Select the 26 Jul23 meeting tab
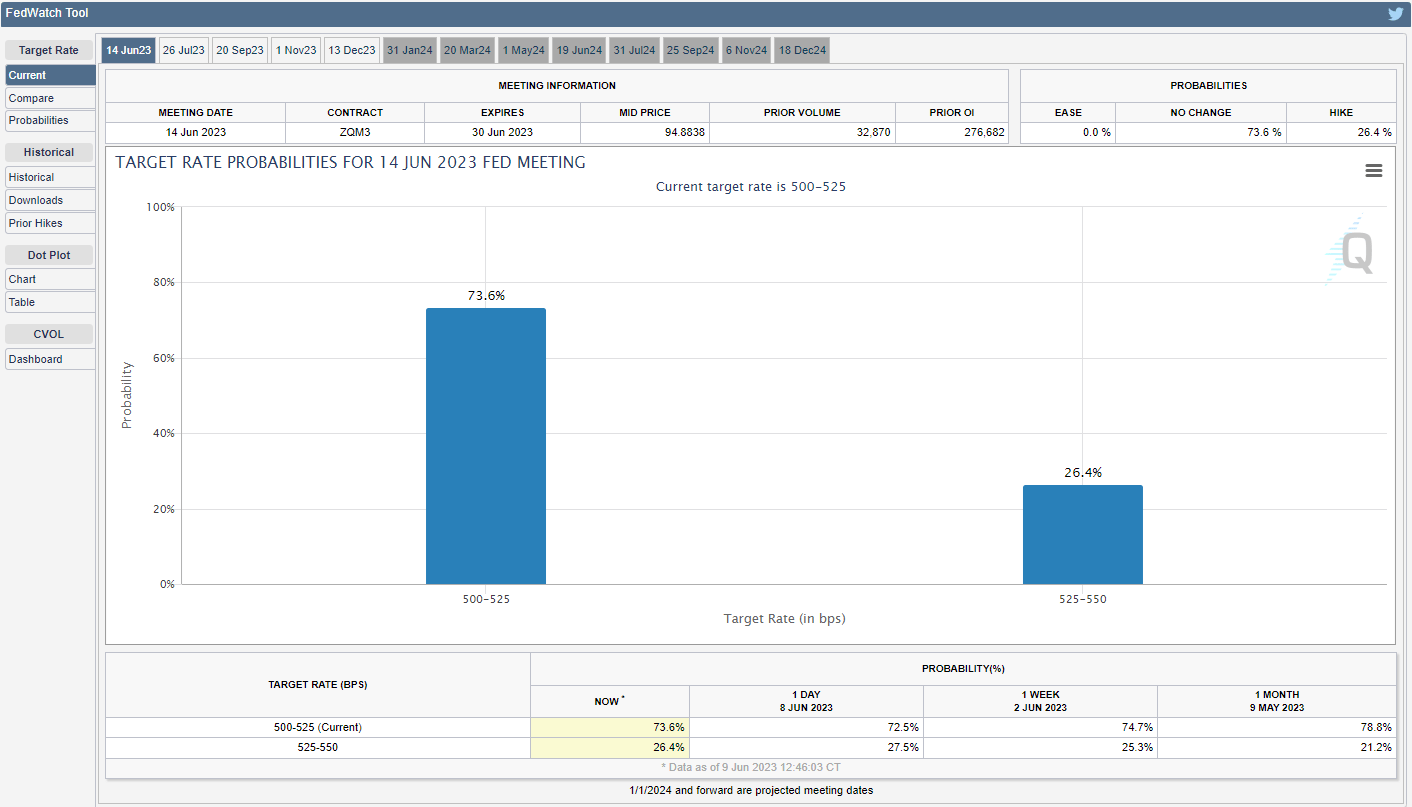This screenshot has height=807, width=1412. coord(184,50)
